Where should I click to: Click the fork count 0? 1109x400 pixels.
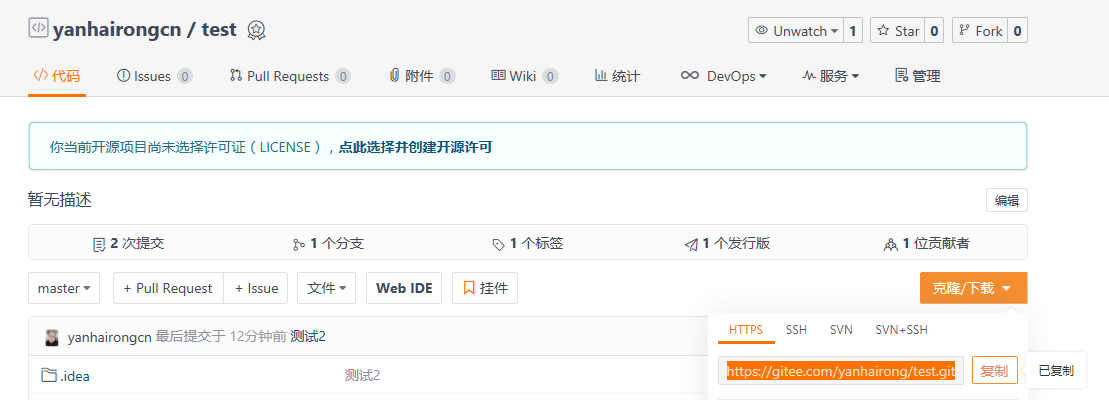[x=1017, y=30]
